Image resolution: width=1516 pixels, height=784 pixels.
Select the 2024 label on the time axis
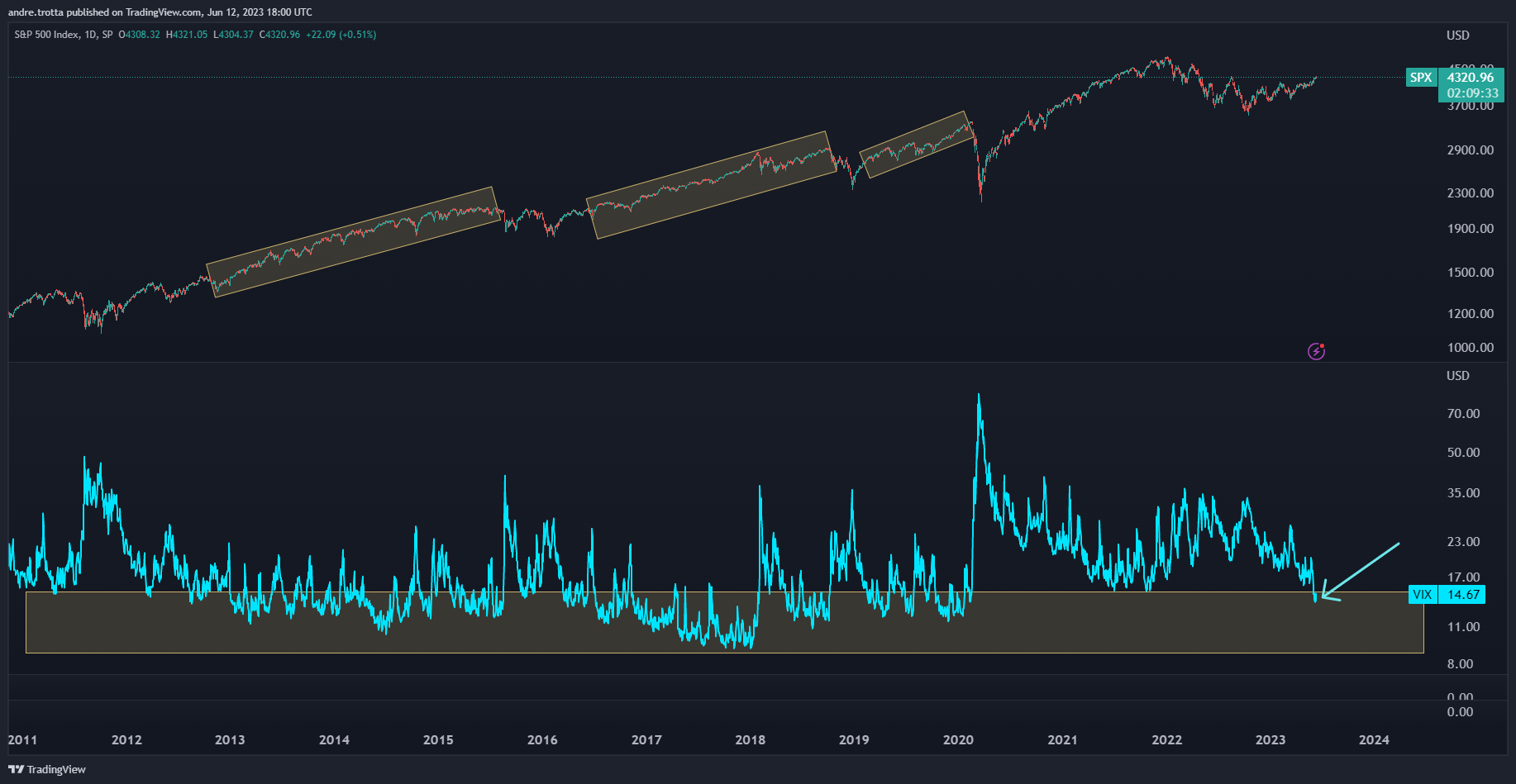(1374, 740)
